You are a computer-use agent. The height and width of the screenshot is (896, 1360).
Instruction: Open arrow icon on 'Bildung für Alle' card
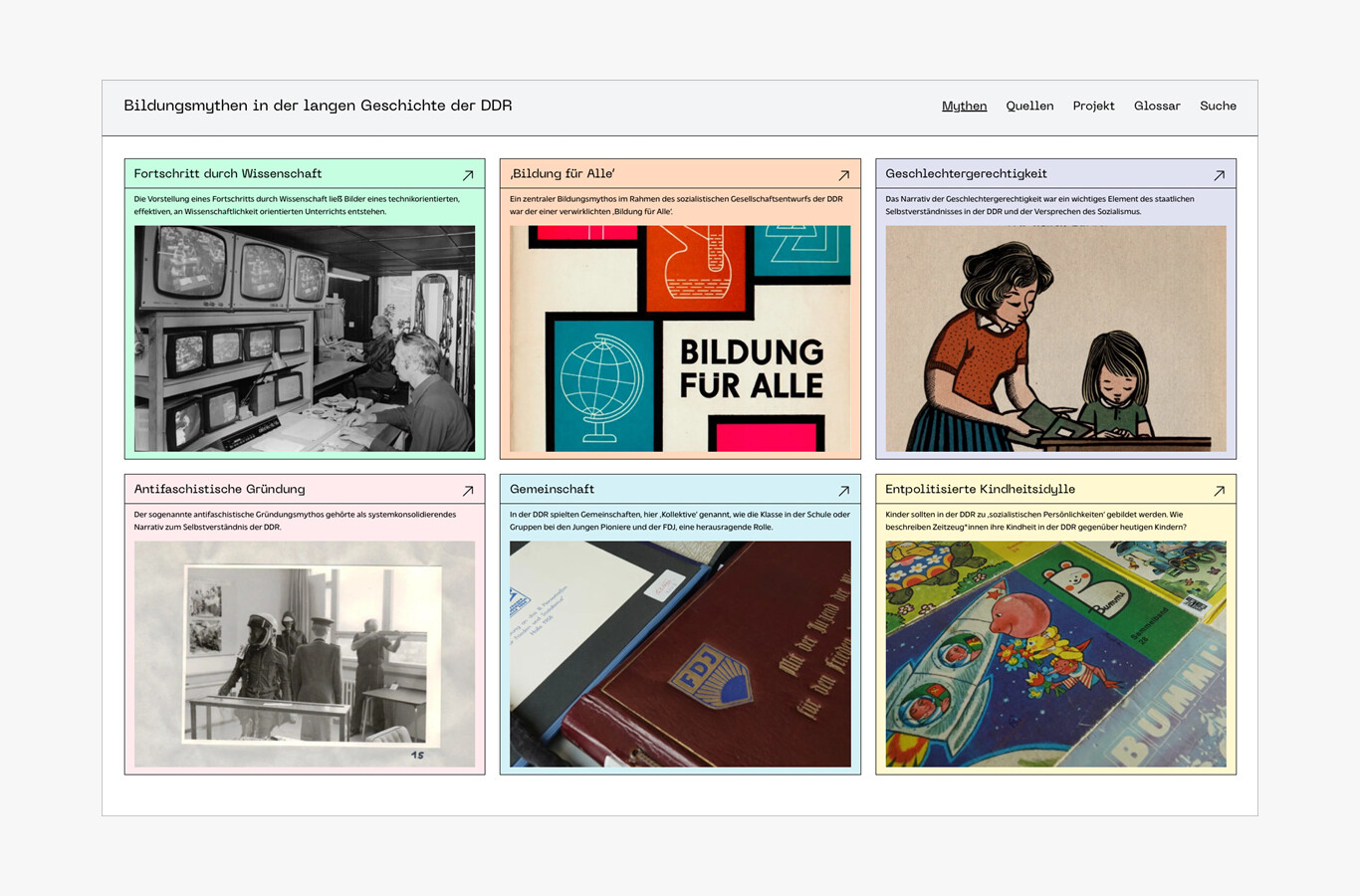[843, 175]
